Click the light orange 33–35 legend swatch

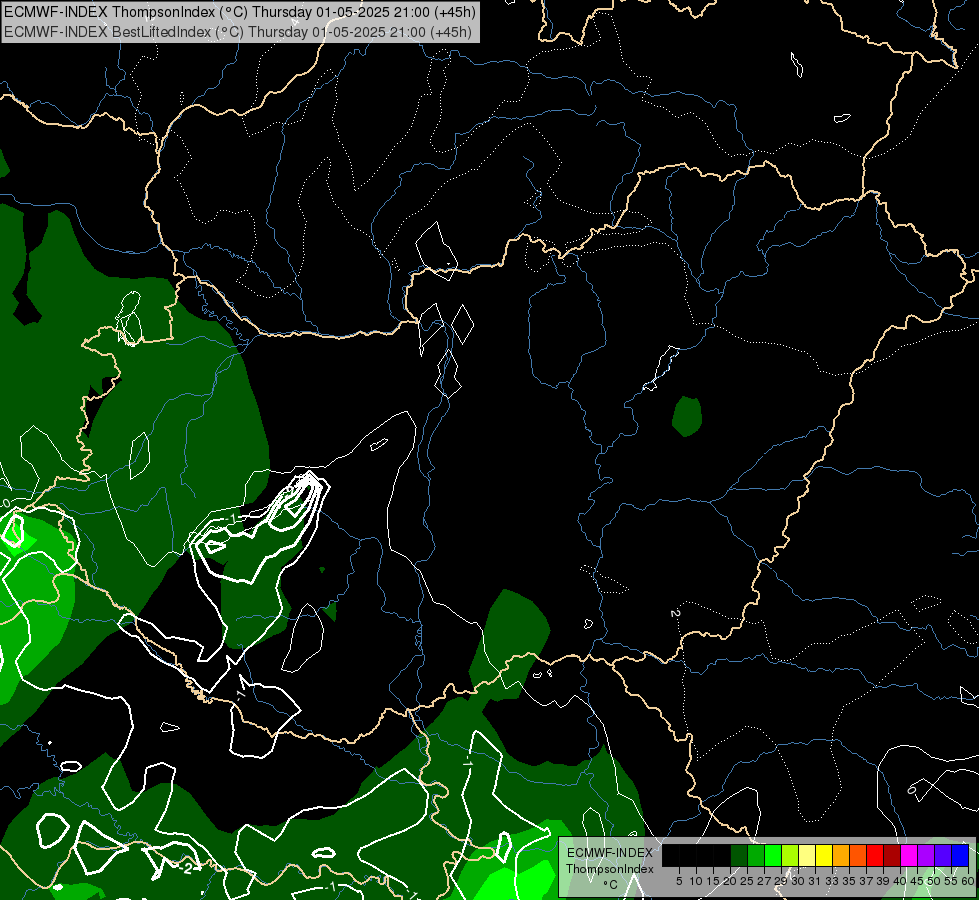coord(841,856)
